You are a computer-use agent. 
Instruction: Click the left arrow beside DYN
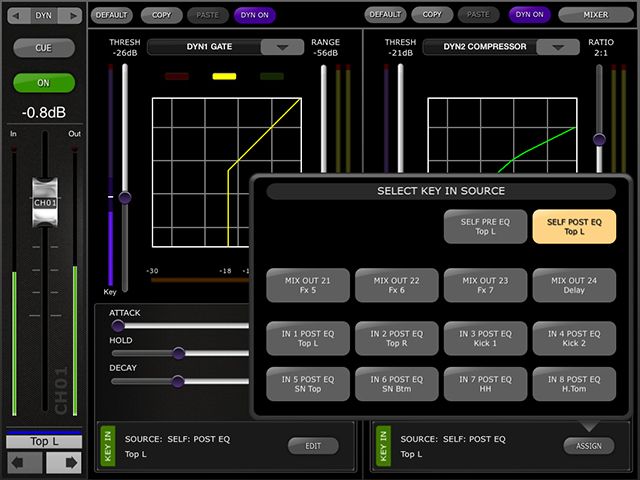point(18,16)
